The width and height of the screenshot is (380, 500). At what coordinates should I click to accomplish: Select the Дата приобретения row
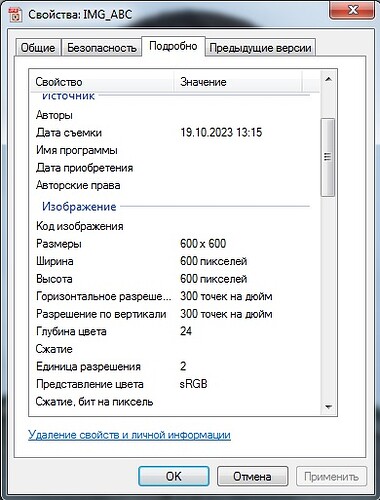175,168
